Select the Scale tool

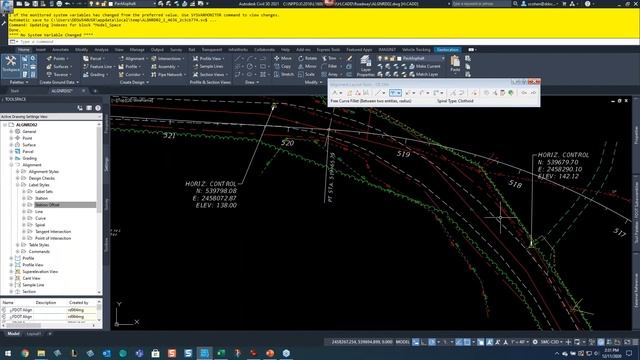pos(307,74)
